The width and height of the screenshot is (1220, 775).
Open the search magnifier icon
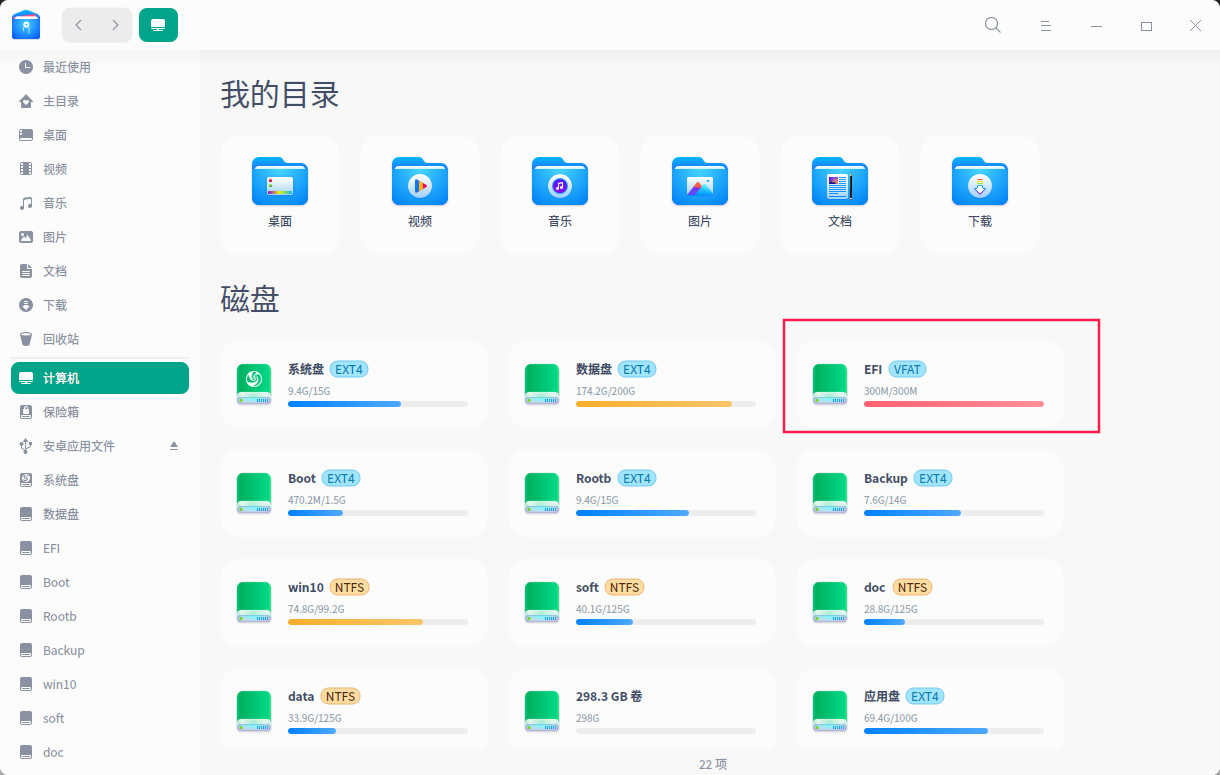coord(993,25)
